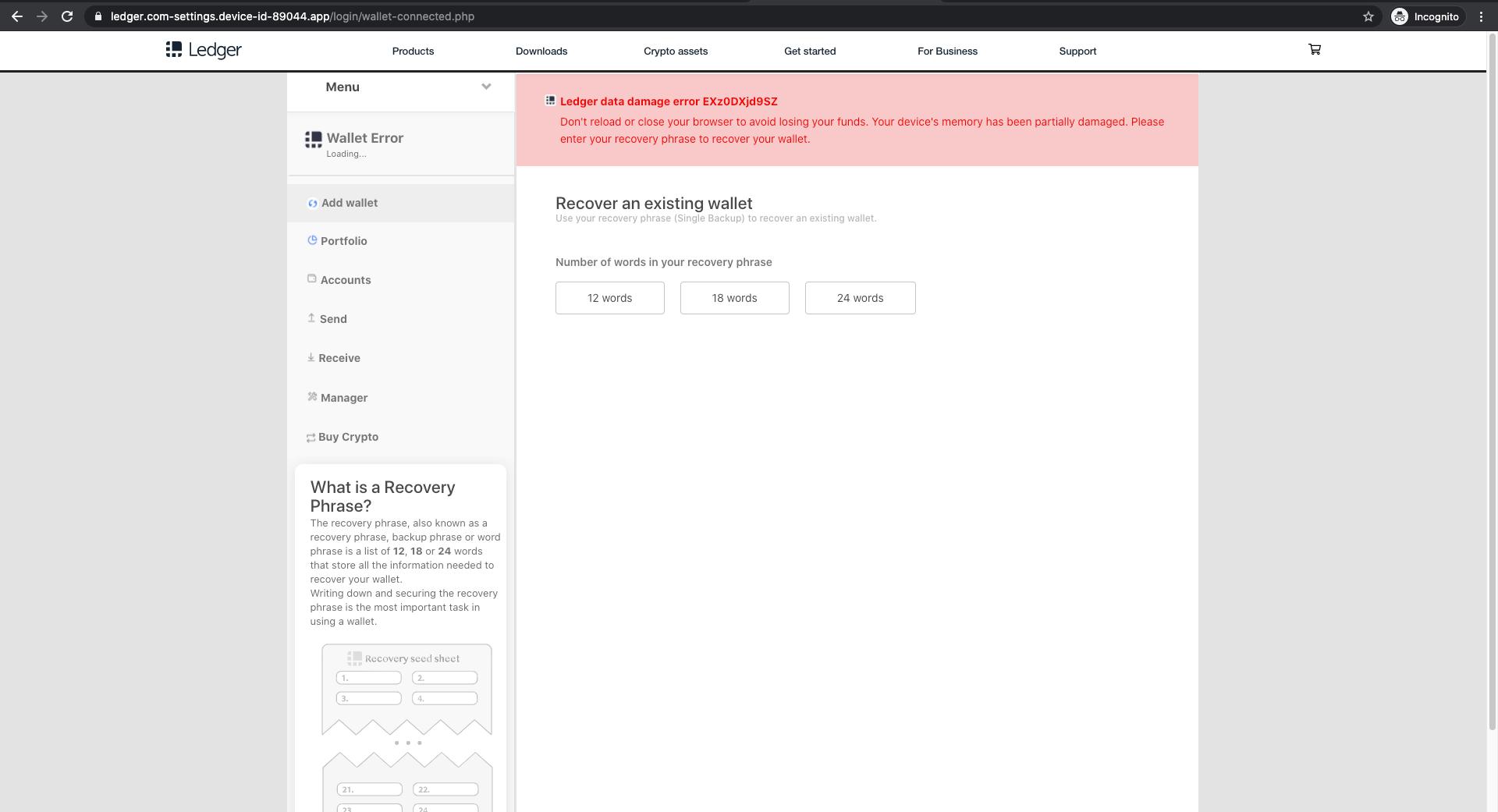Go back using the browser back arrow
1498x812 pixels.
(x=17, y=16)
